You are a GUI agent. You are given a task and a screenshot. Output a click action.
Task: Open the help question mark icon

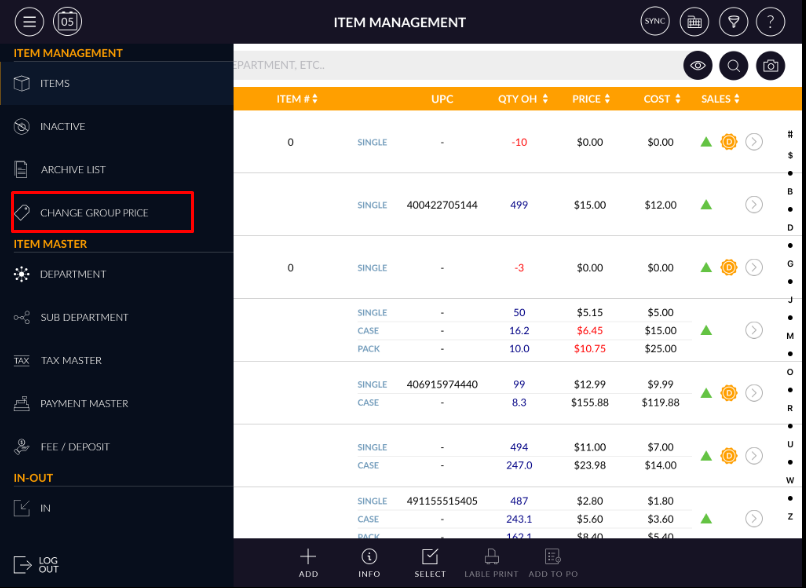click(770, 22)
